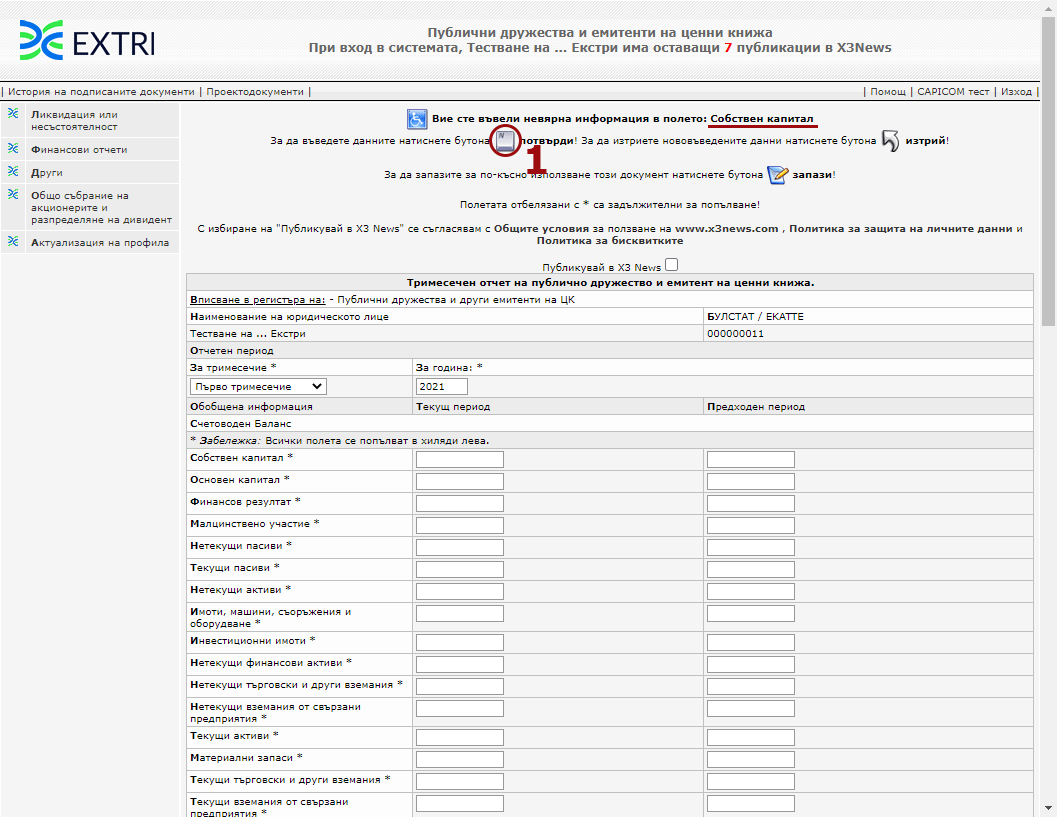Click the БУЛСТАТ value 000000011

pos(735,334)
